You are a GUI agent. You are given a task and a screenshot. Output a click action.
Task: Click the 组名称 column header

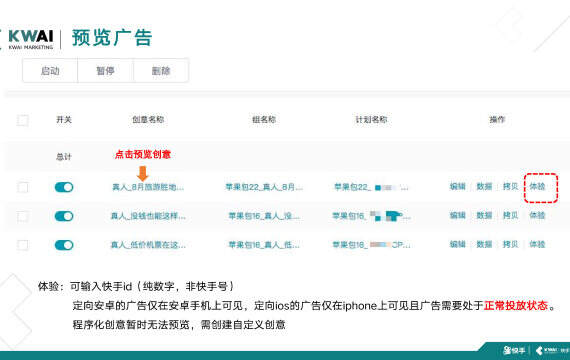[264, 120]
